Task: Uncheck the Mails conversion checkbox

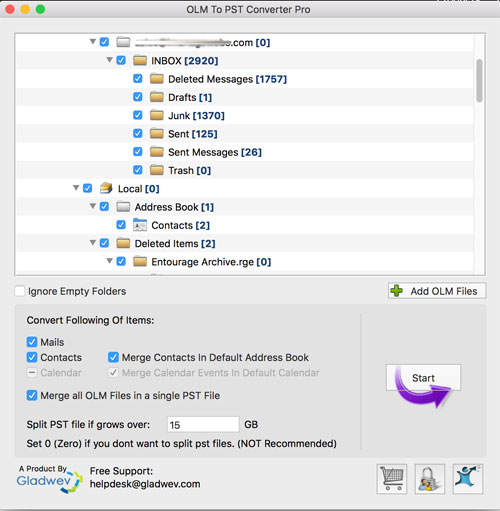Action: (32, 342)
